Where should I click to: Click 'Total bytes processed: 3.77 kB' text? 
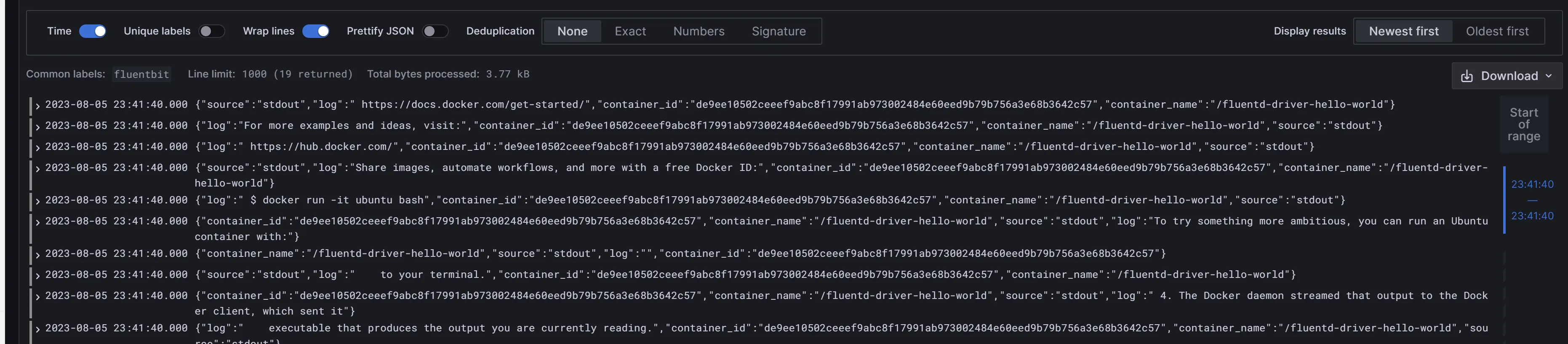click(448, 74)
